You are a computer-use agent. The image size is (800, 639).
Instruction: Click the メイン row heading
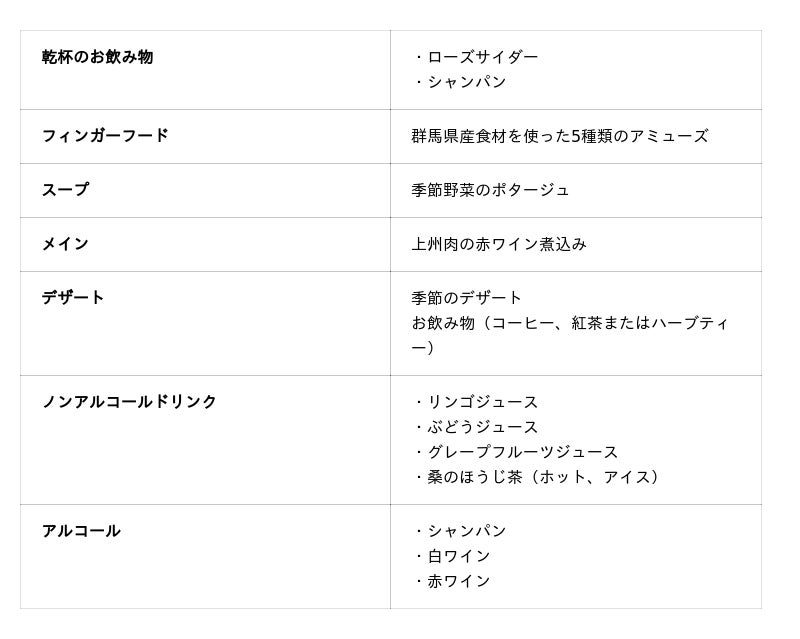(65, 243)
